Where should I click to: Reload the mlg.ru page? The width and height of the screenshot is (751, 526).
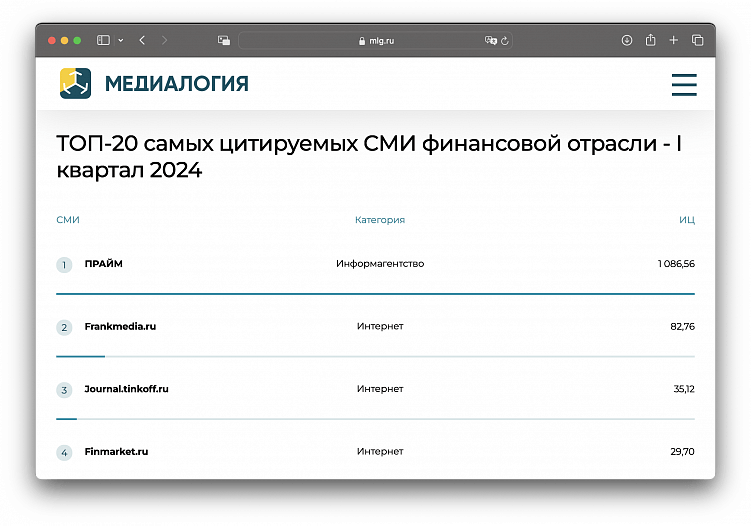504,41
